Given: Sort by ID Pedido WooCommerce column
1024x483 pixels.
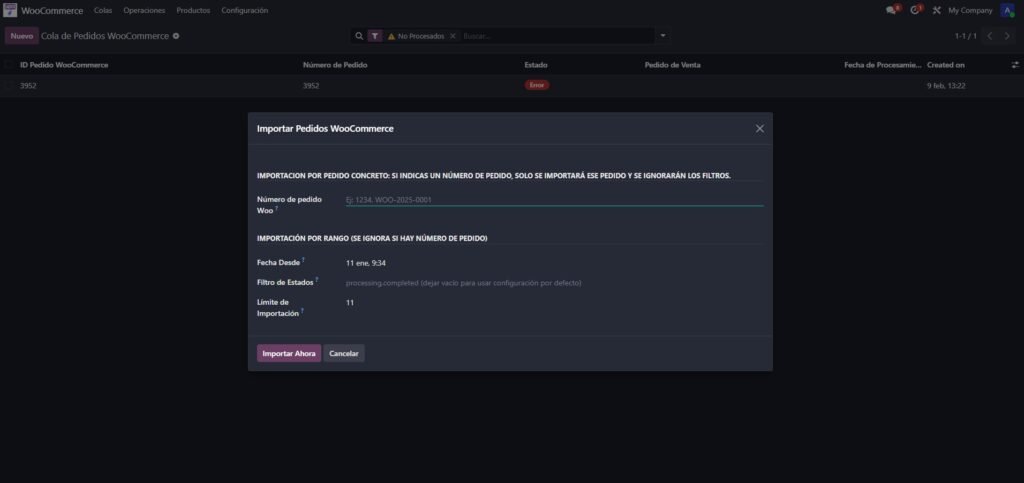Looking at the screenshot, I should point(64,65).
